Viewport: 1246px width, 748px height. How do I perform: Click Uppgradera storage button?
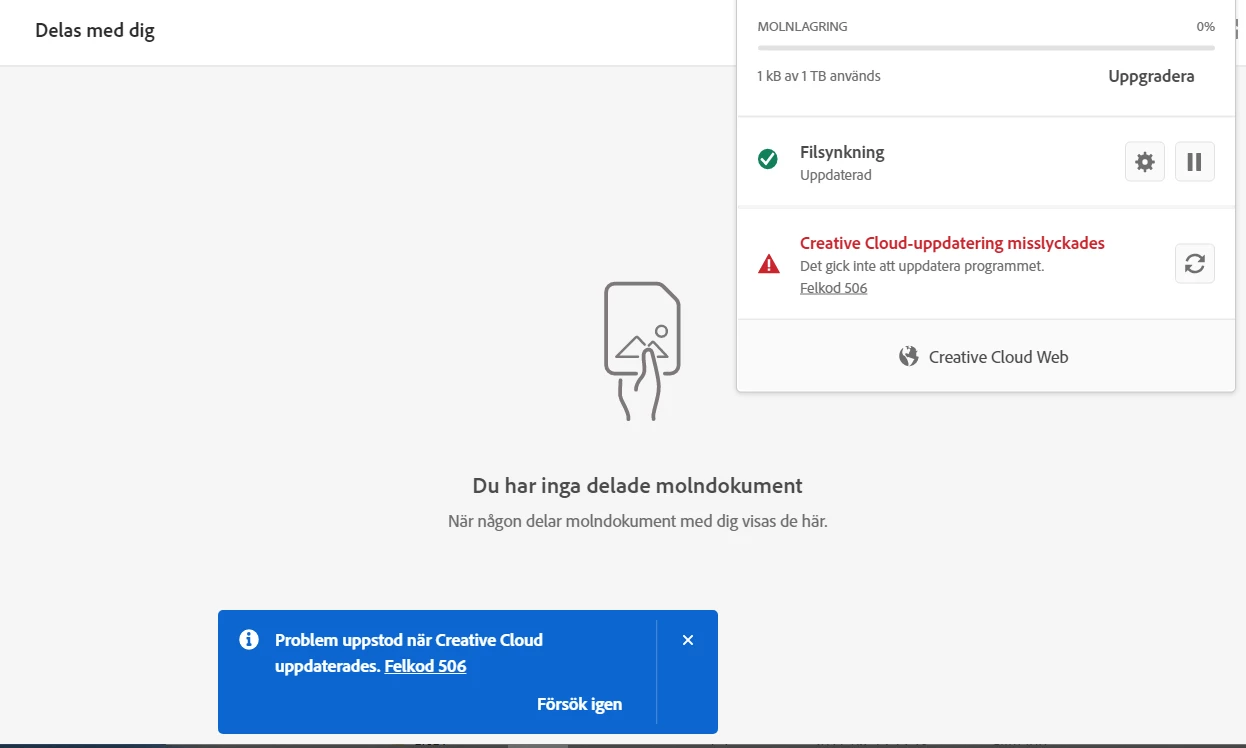click(x=1151, y=76)
